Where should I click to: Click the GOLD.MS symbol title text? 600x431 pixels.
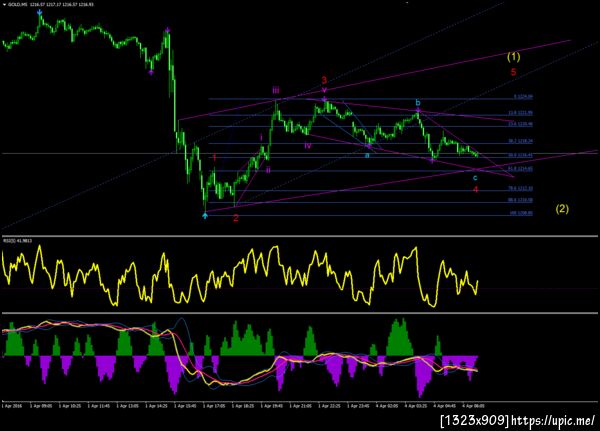(x=16, y=5)
